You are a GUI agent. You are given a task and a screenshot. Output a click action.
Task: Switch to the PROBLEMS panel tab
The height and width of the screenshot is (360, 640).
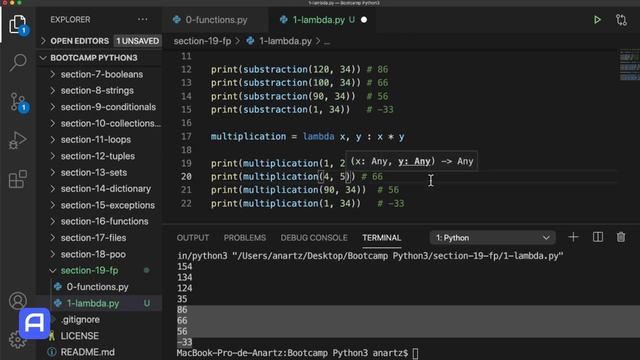coord(244,238)
